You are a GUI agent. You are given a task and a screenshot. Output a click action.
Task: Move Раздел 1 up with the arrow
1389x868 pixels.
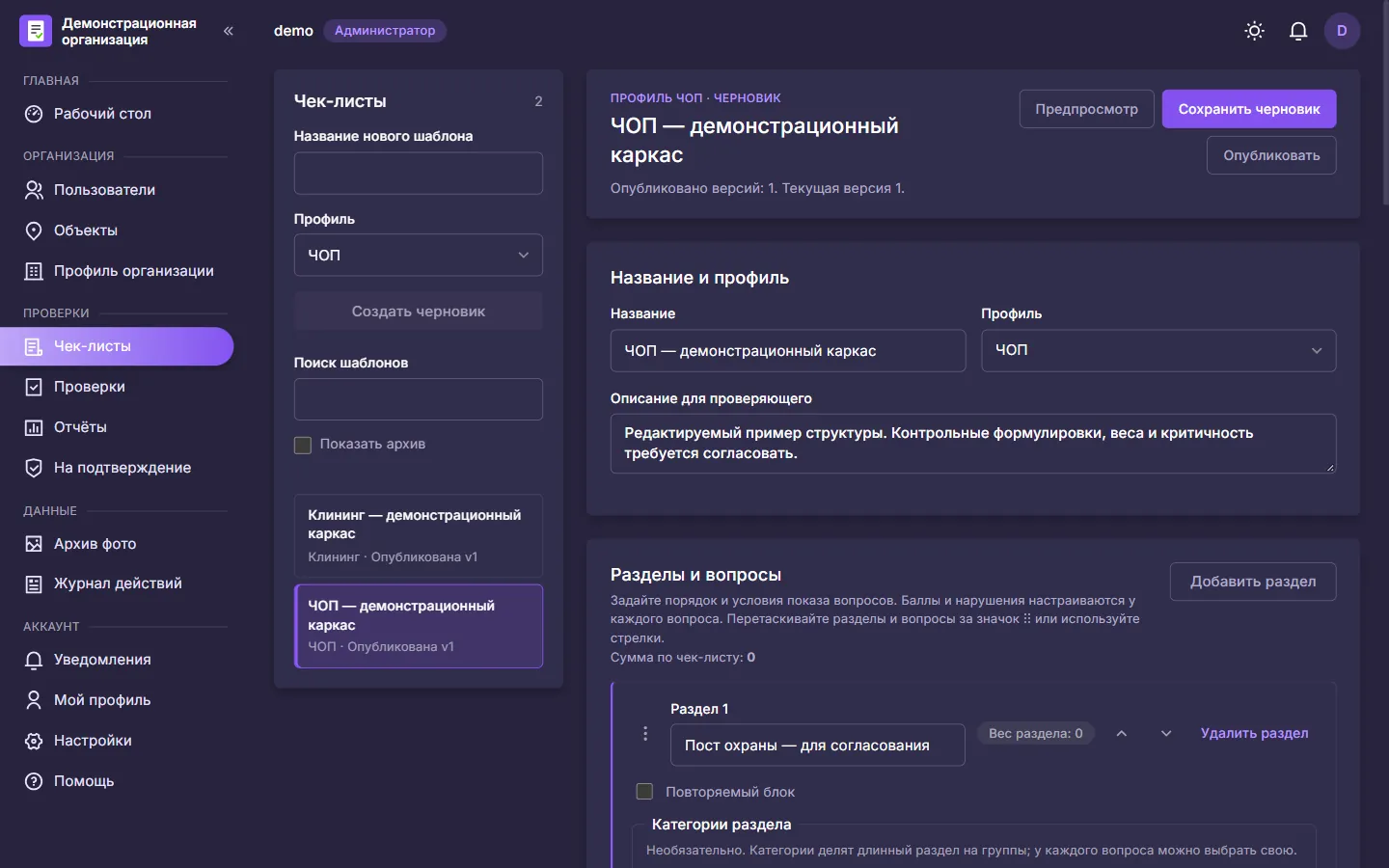(1122, 734)
